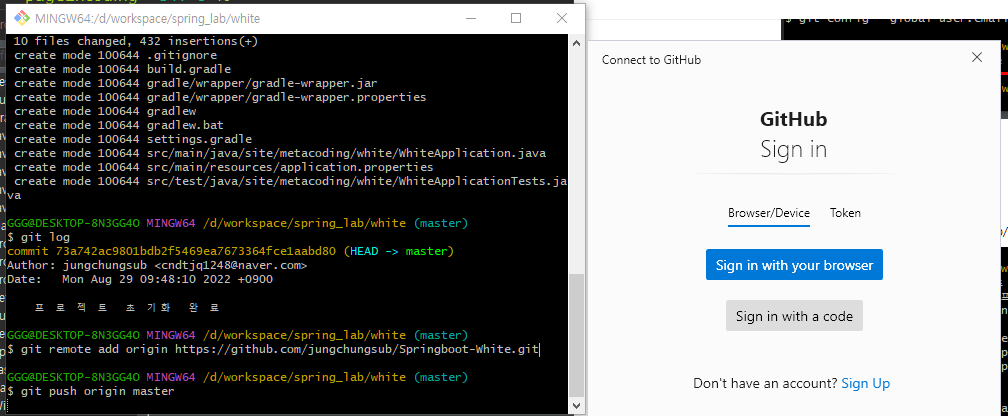Viewport: 1008px width, 416px height.
Task: Minimize the MINGW64 terminal window
Action: 471,18
